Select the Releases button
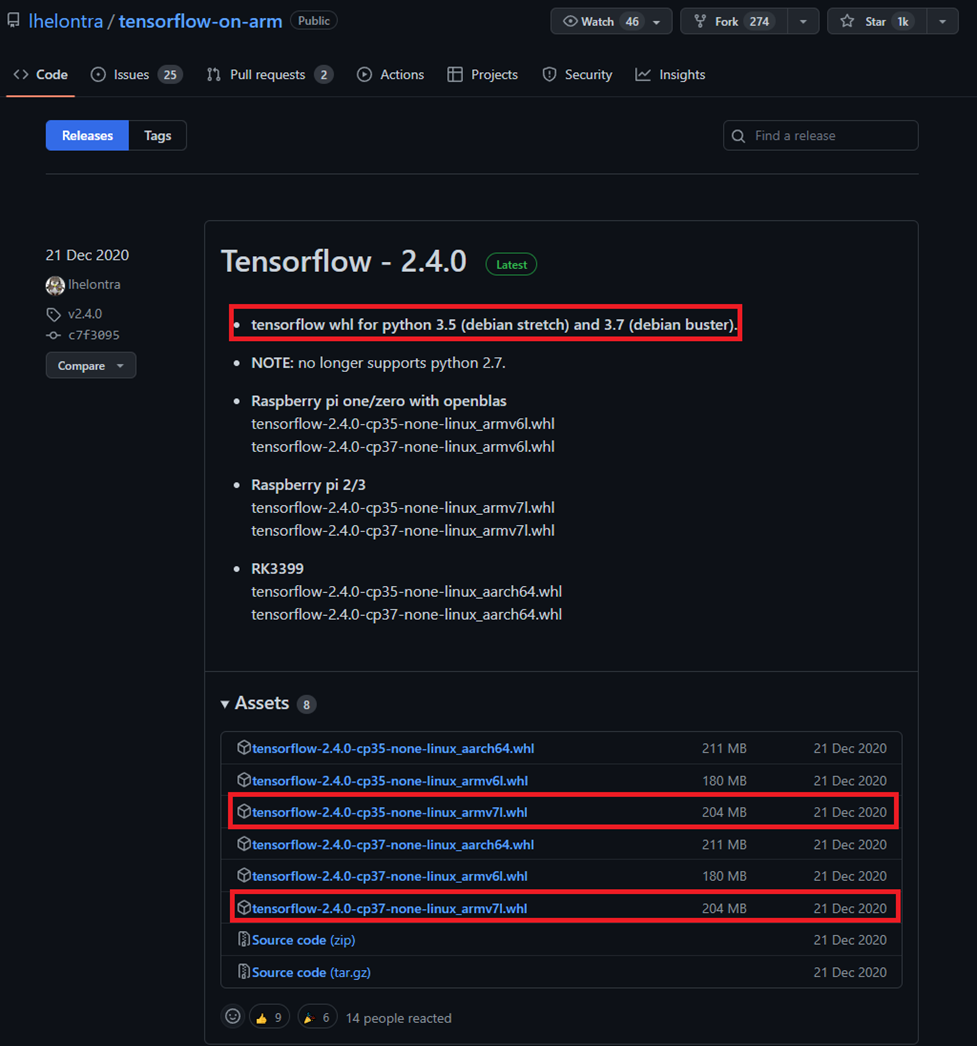This screenshot has height=1046, width=977. (87, 135)
